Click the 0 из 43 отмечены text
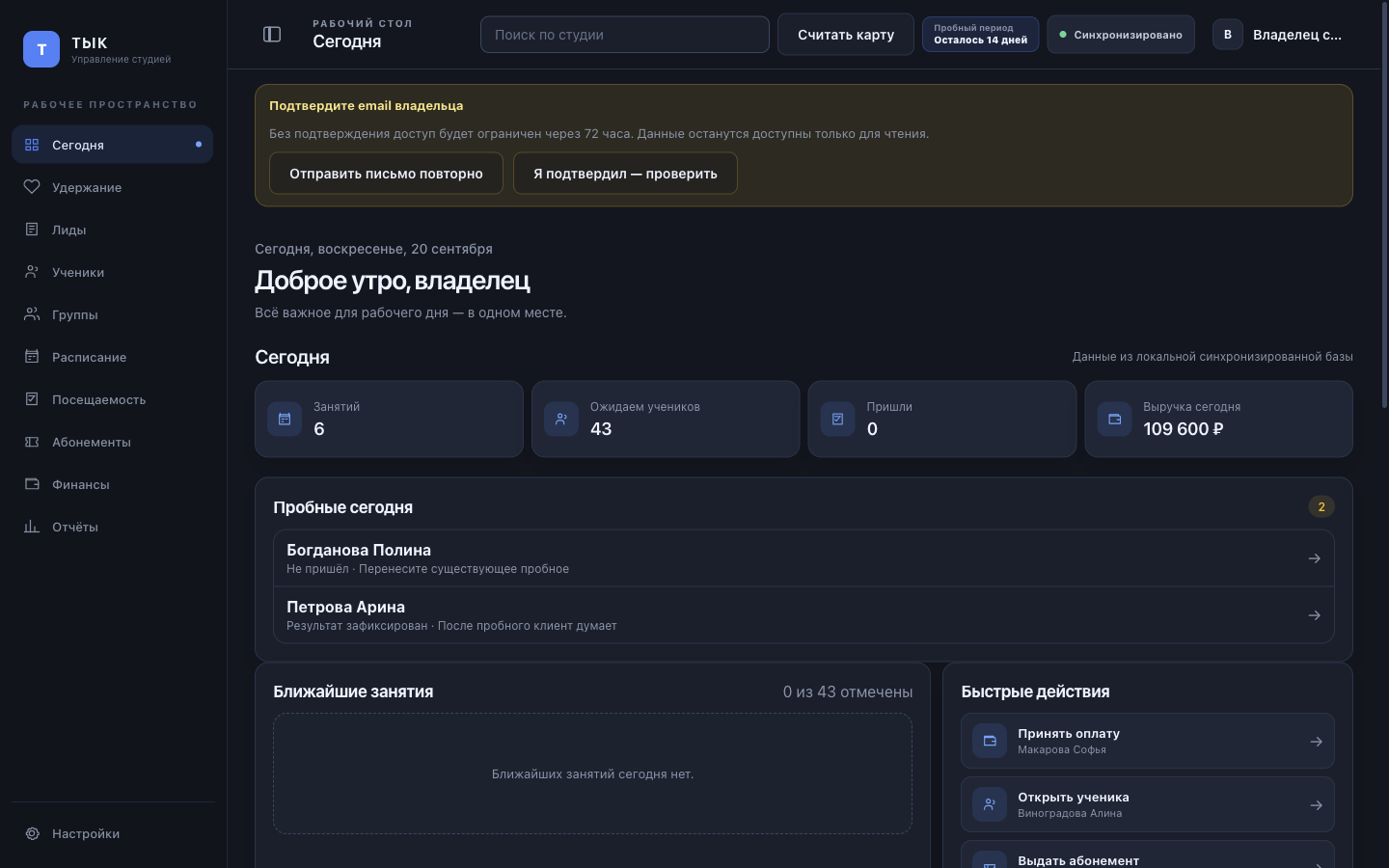The width and height of the screenshot is (1389, 868). click(x=848, y=692)
